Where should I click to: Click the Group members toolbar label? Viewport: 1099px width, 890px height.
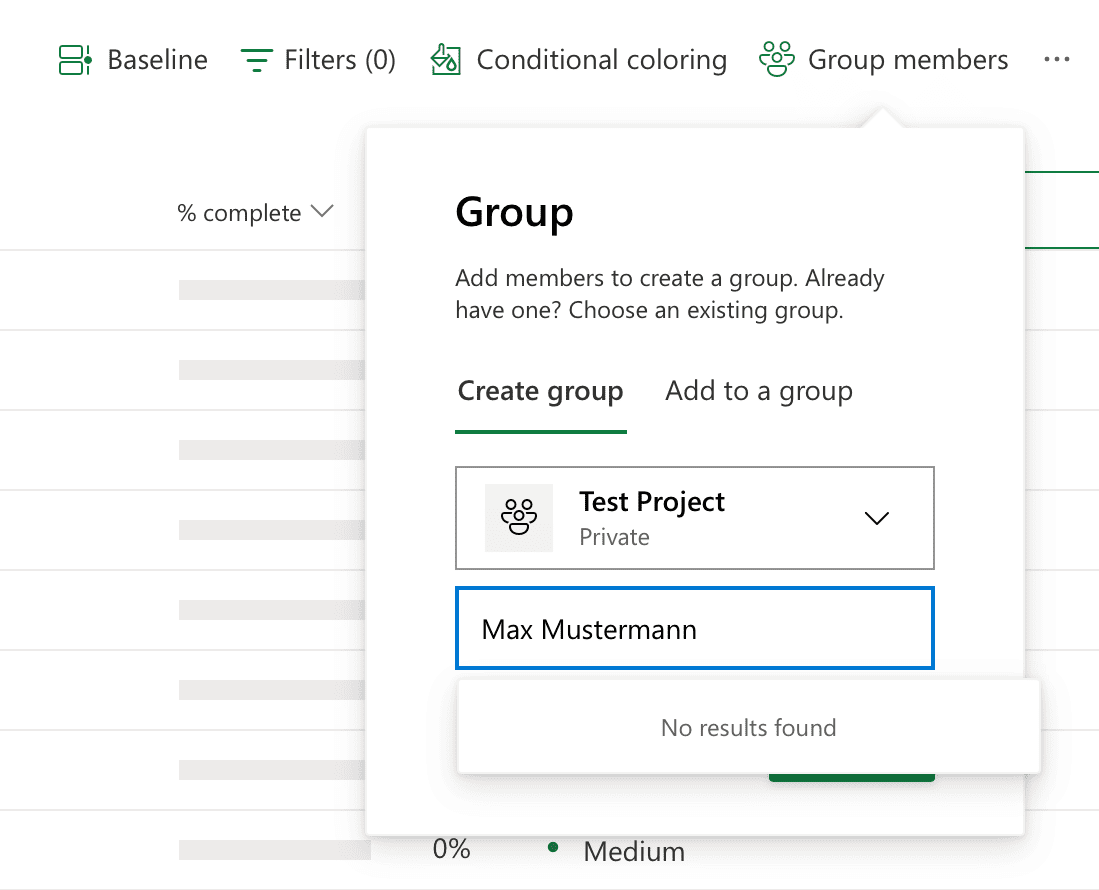coord(906,59)
